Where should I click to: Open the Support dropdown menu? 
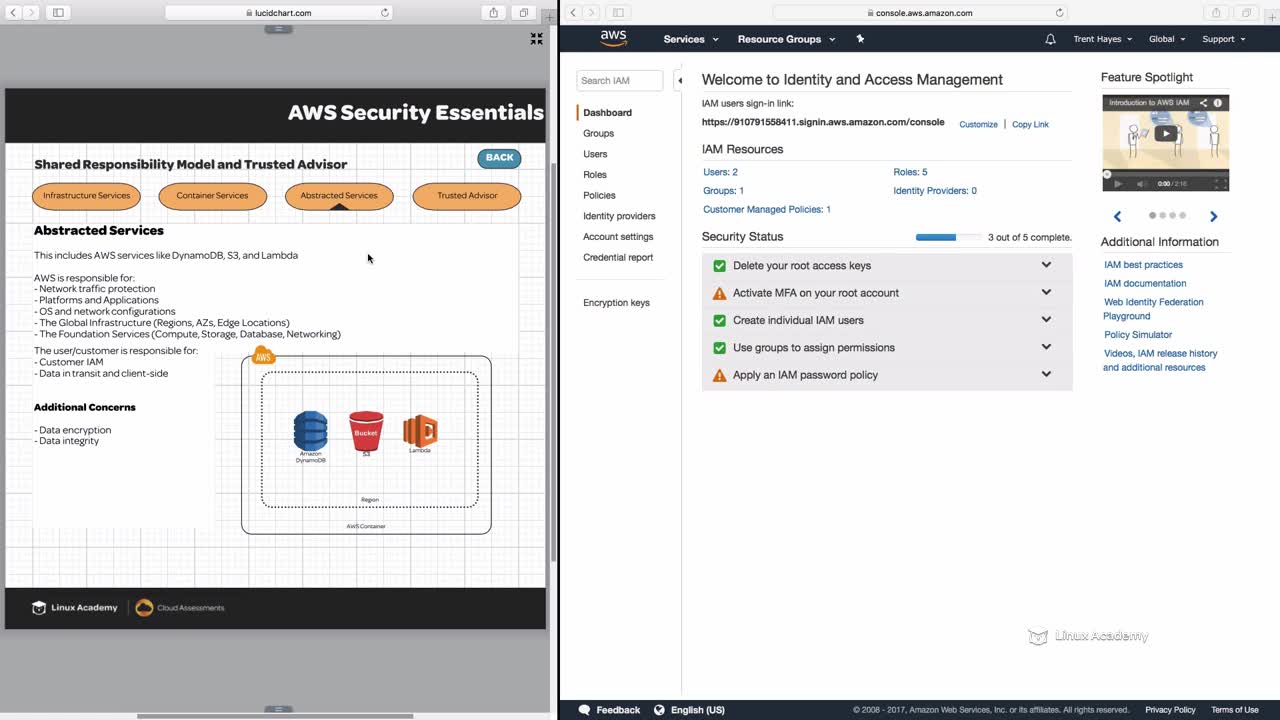[1224, 39]
